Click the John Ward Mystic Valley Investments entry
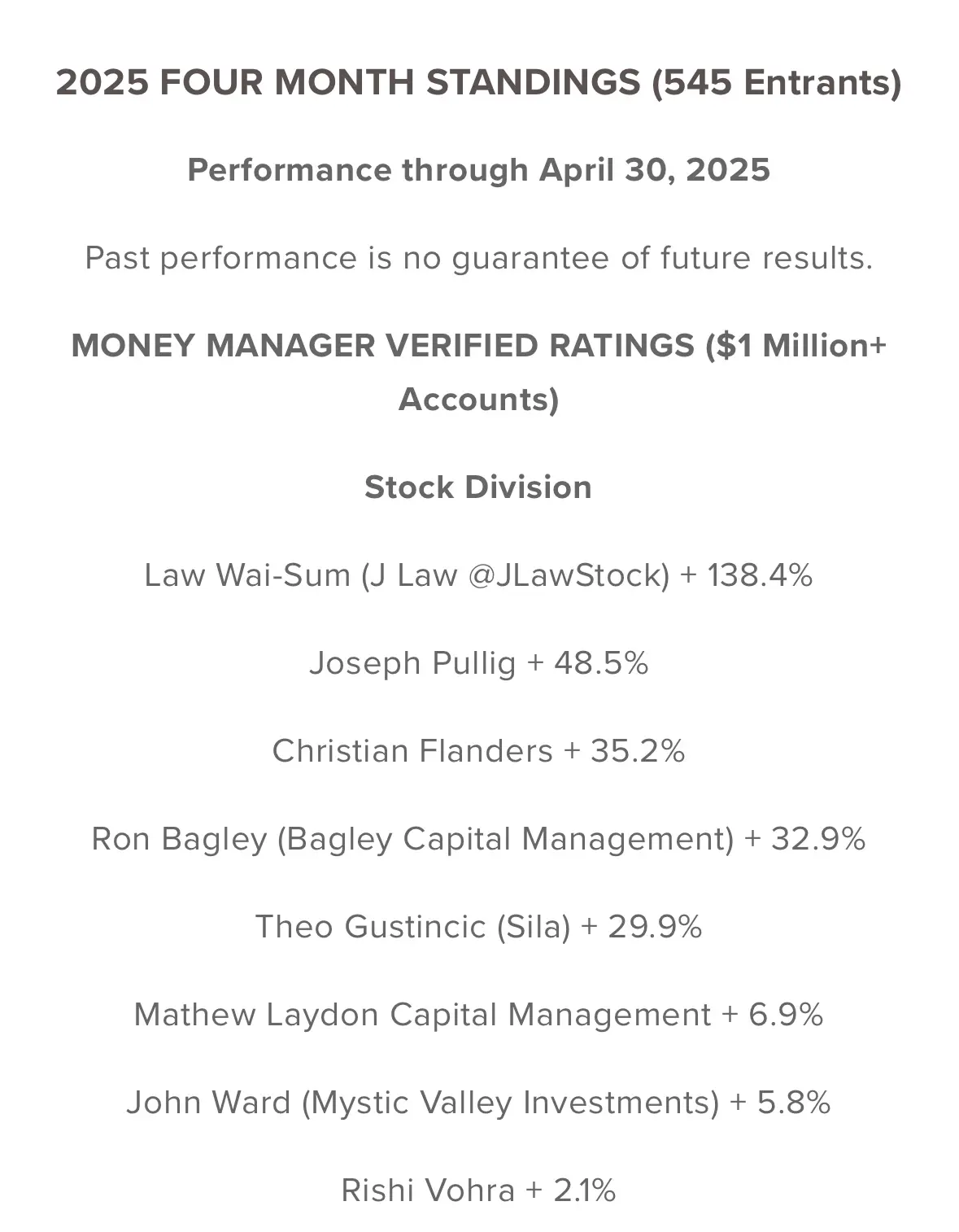Viewport: 959px width, 1232px height. click(x=478, y=1103)
